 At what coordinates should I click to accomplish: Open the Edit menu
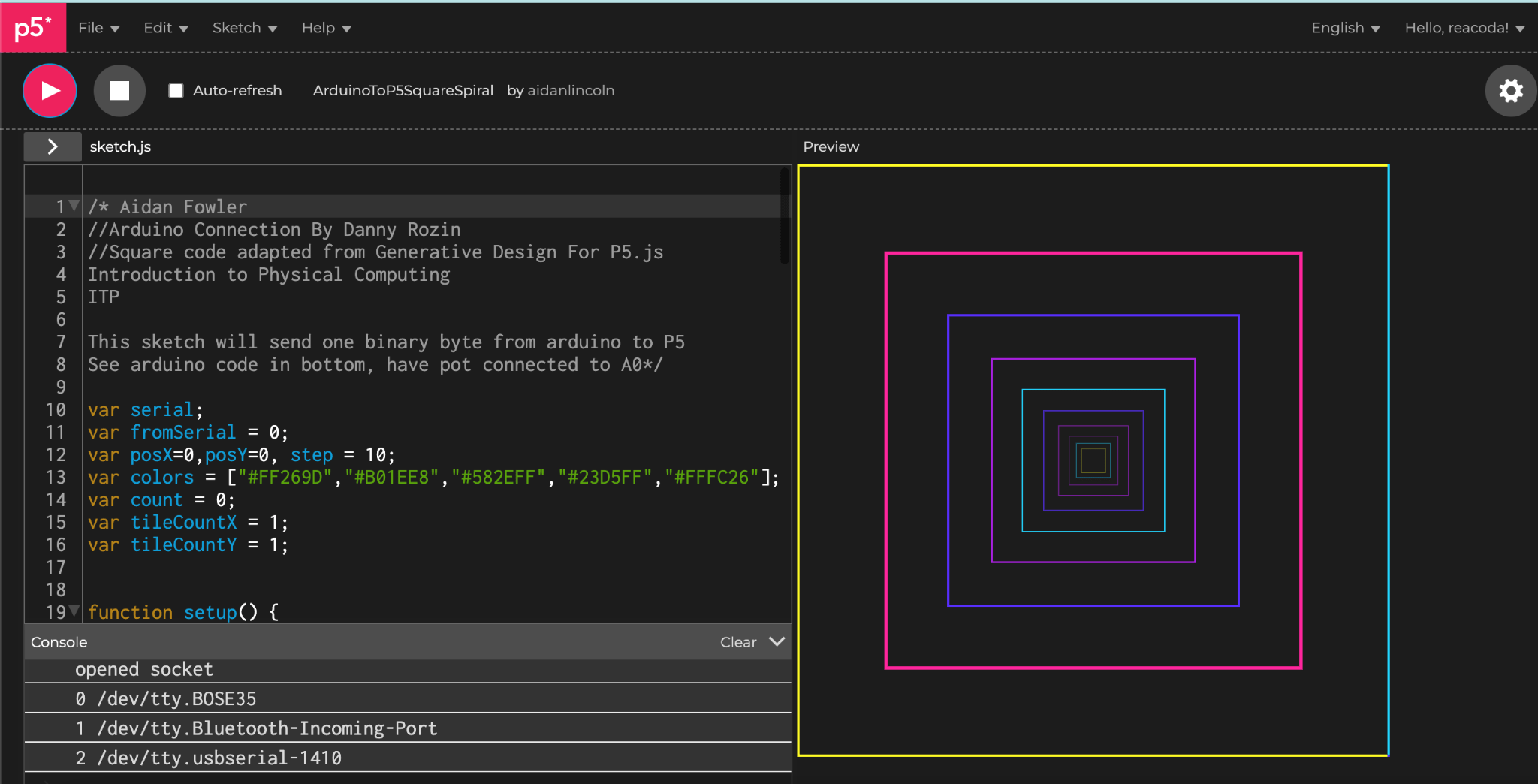click(x=165, y=28)
